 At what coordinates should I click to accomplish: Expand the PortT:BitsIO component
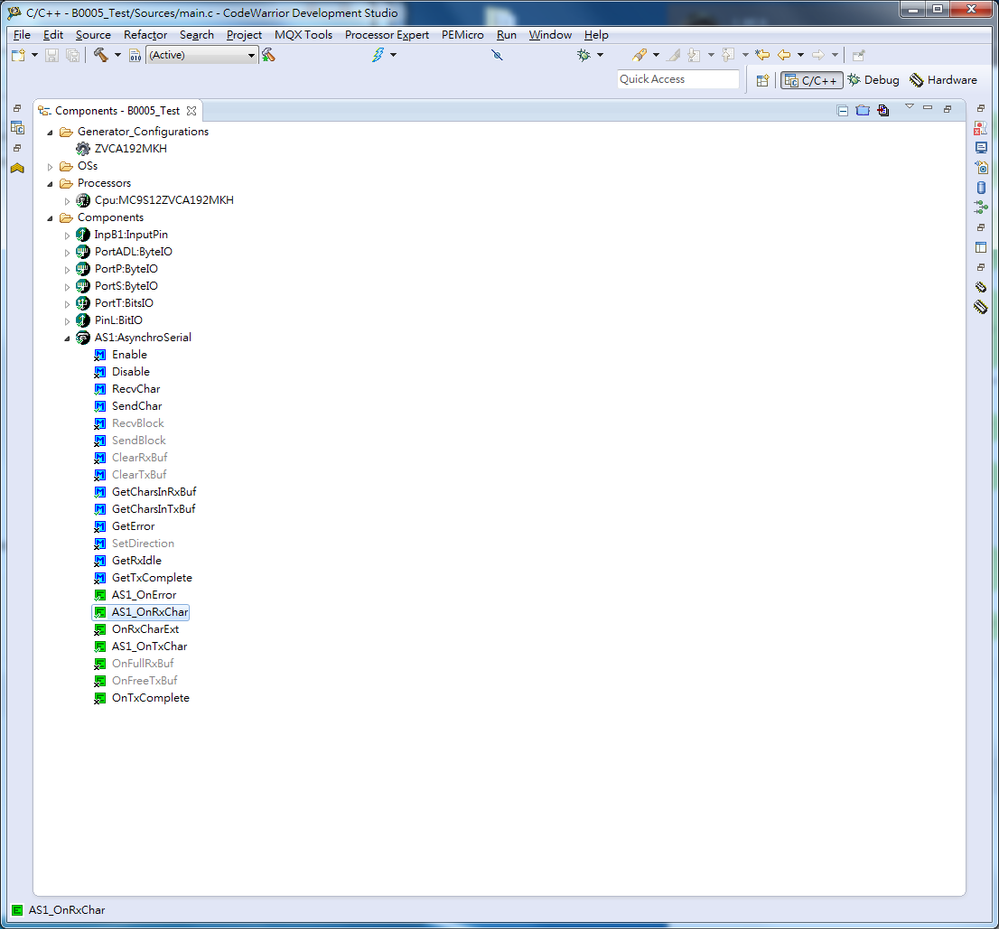click(x=67, y=304)
